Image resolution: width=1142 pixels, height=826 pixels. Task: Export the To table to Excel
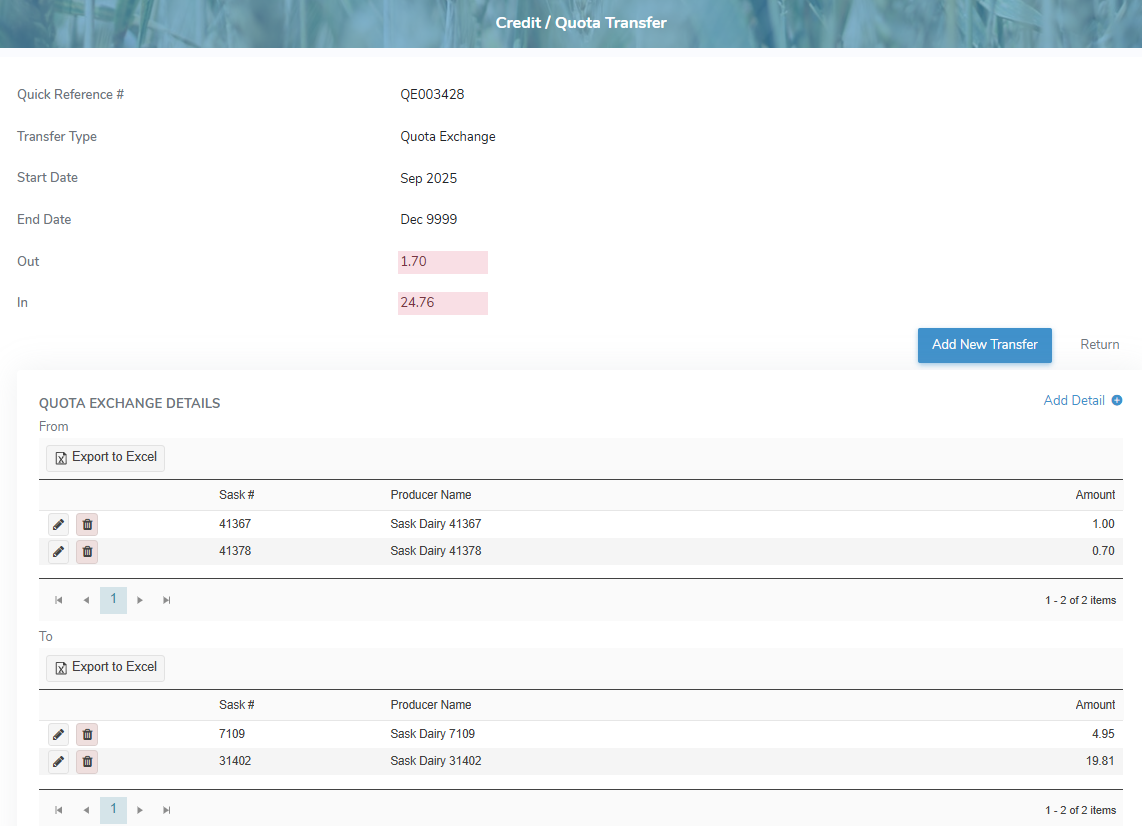click(x=105, y=668)
